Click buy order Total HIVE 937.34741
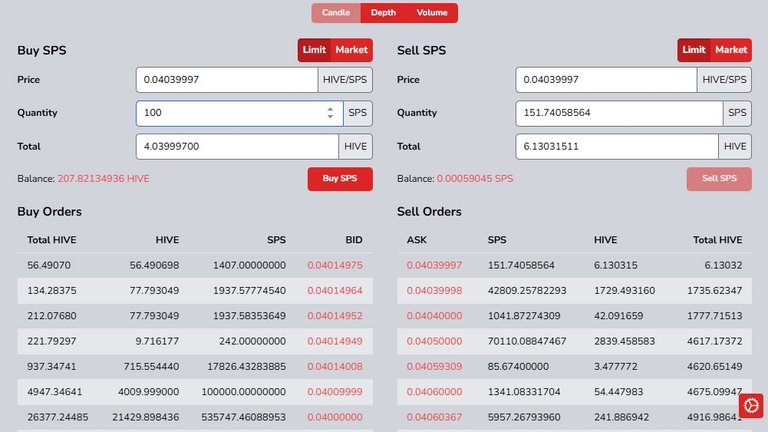The height and width of the screenshot is (432, 768). click(52, 367)
